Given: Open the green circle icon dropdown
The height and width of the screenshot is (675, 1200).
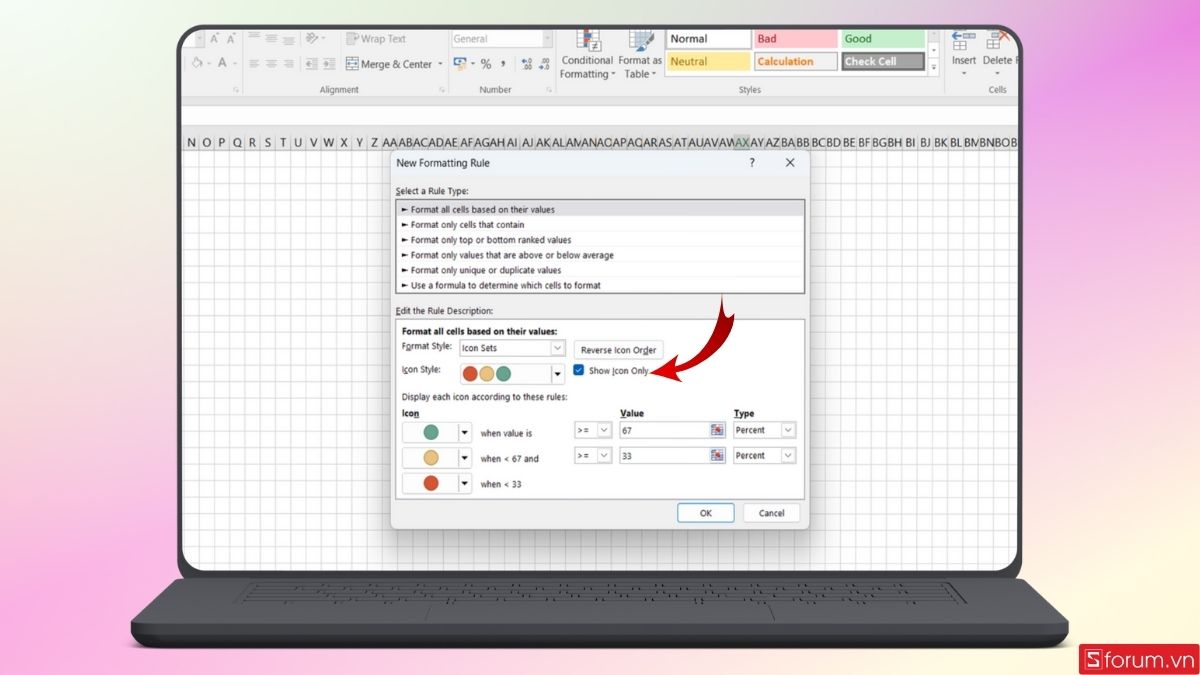Looking at the screenshot, I should [464, 433].
